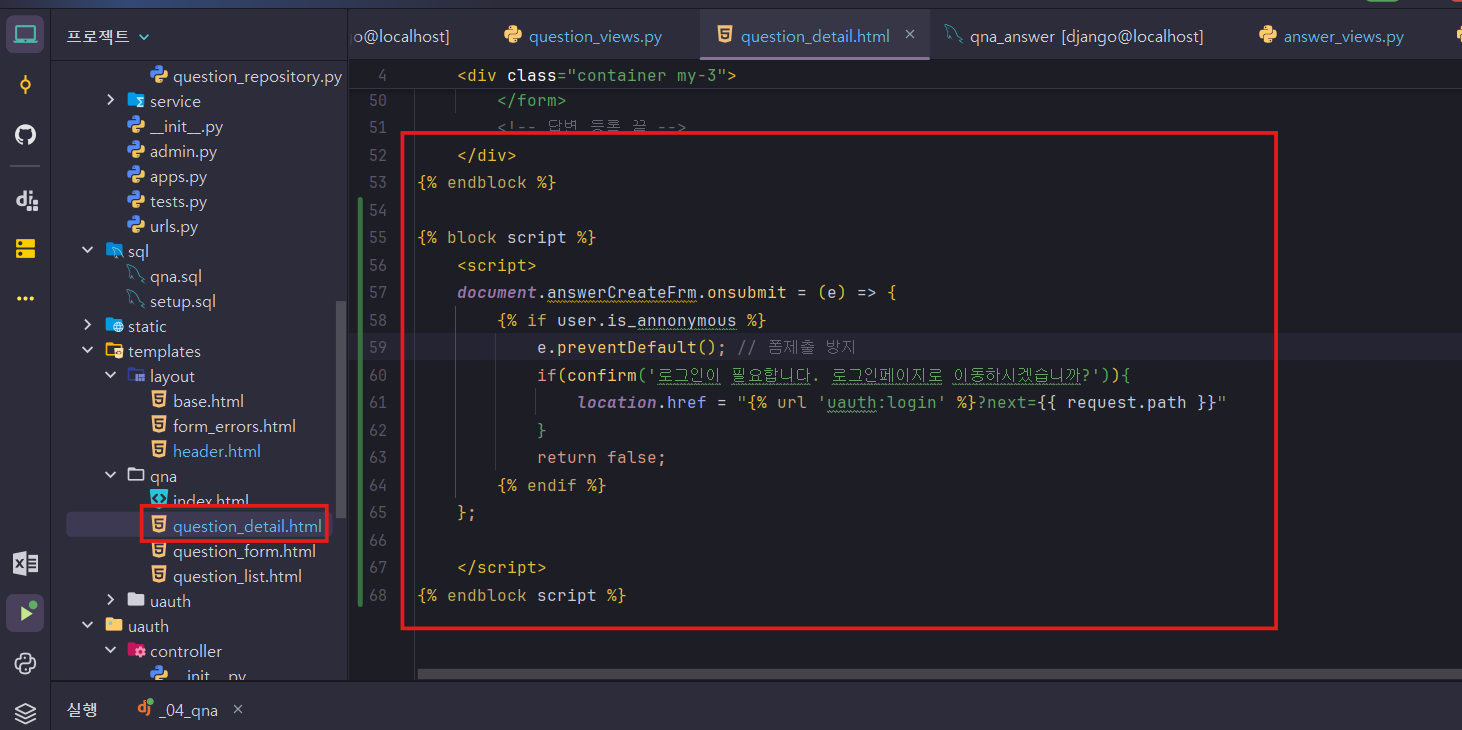
Task: Expand the service folder
Action: pos(111,101)
